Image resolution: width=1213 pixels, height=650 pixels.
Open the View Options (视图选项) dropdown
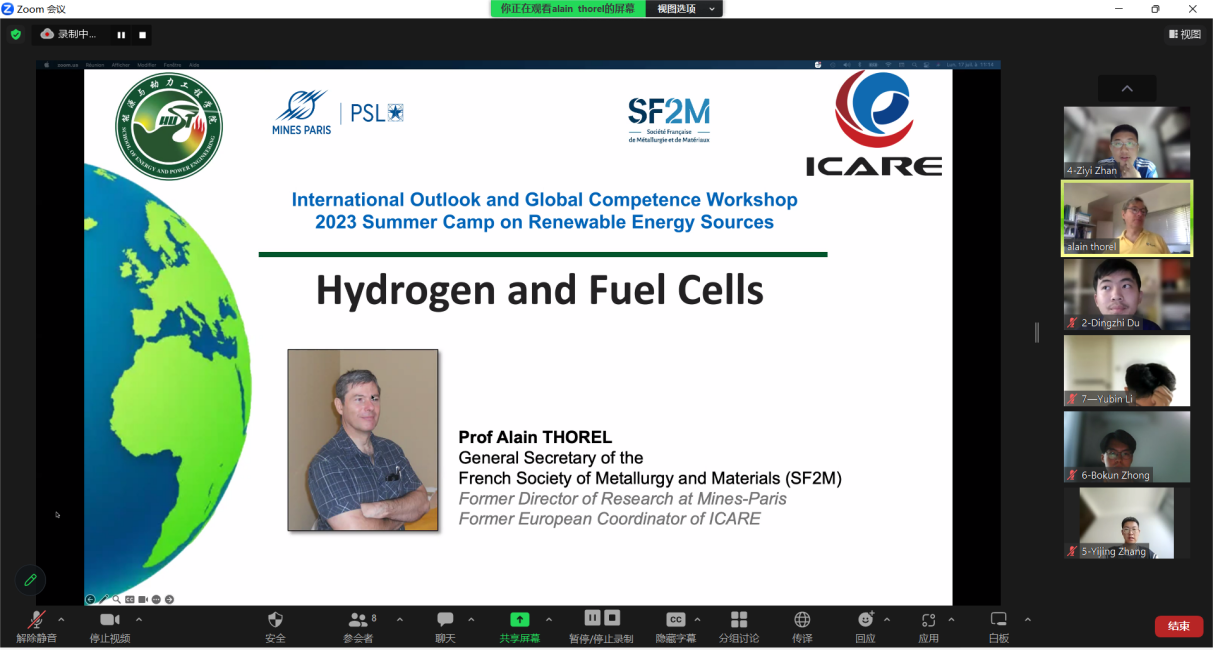685,9
